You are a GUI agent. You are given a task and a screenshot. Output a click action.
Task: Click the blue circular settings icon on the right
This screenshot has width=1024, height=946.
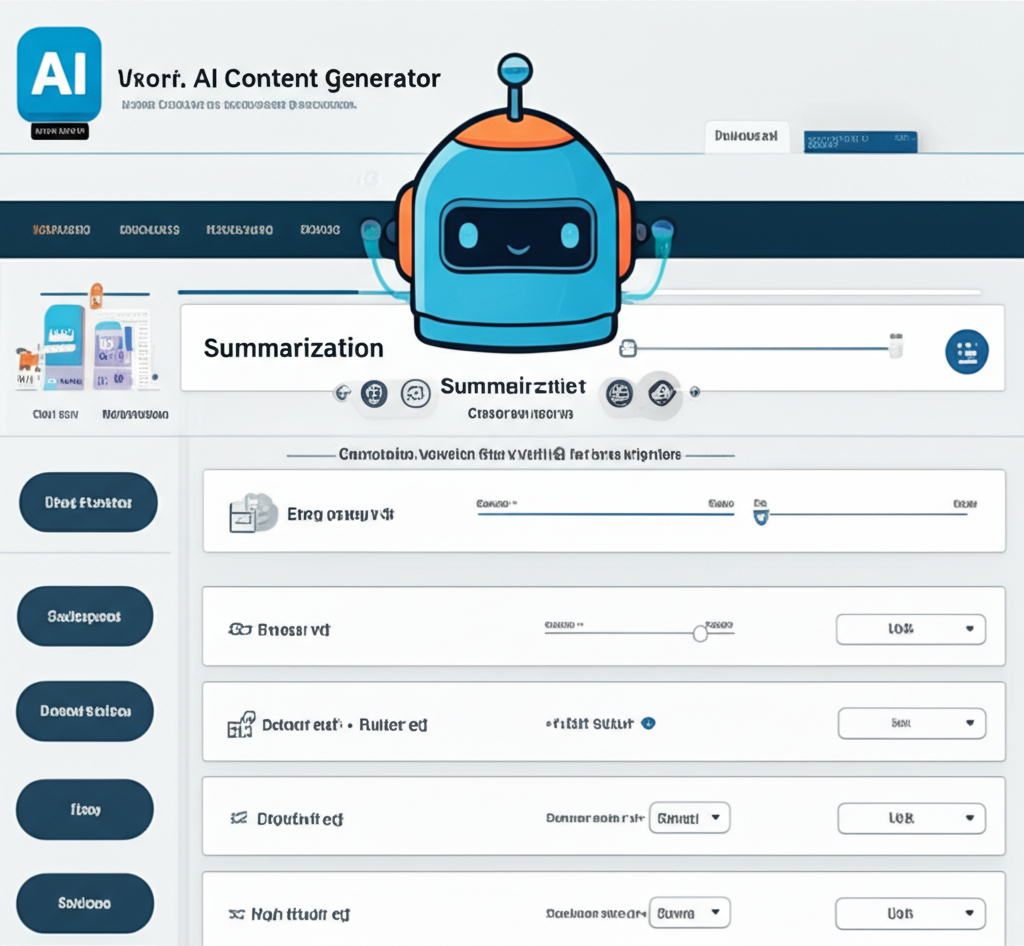(x=966, y=350)
